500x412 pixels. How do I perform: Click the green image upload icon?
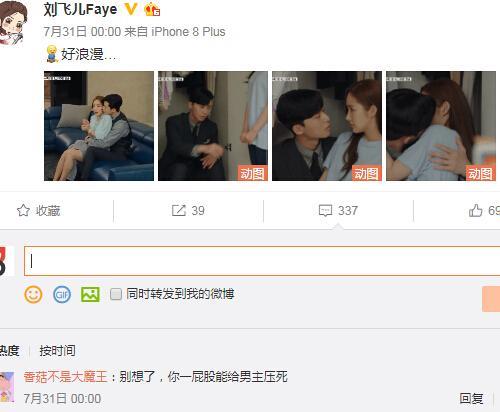pyautogui.click(x=90, y=295)
